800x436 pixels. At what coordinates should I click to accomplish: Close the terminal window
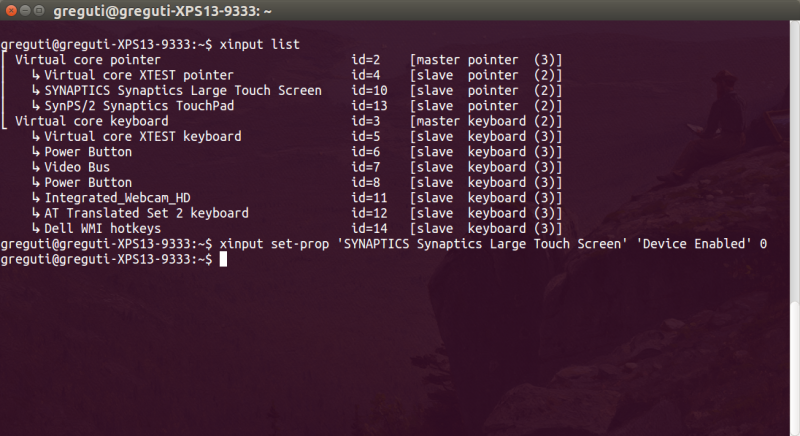coord(11,10)
